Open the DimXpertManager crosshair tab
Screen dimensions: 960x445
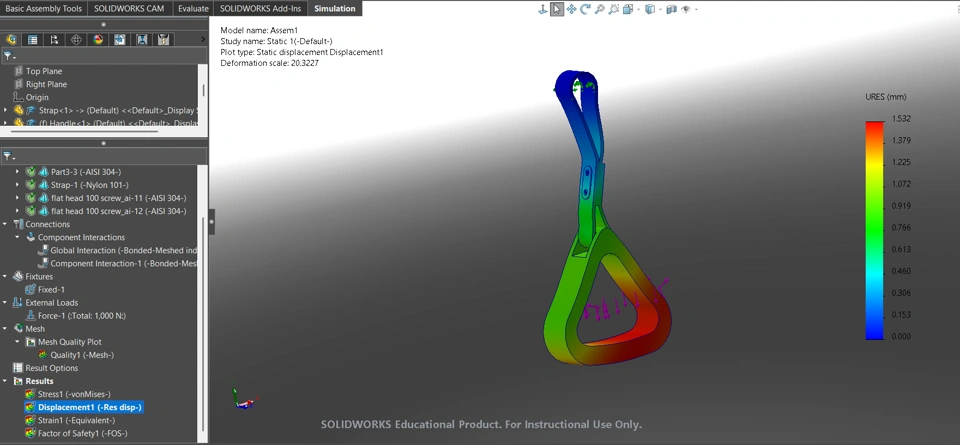[x=76, y=39]
